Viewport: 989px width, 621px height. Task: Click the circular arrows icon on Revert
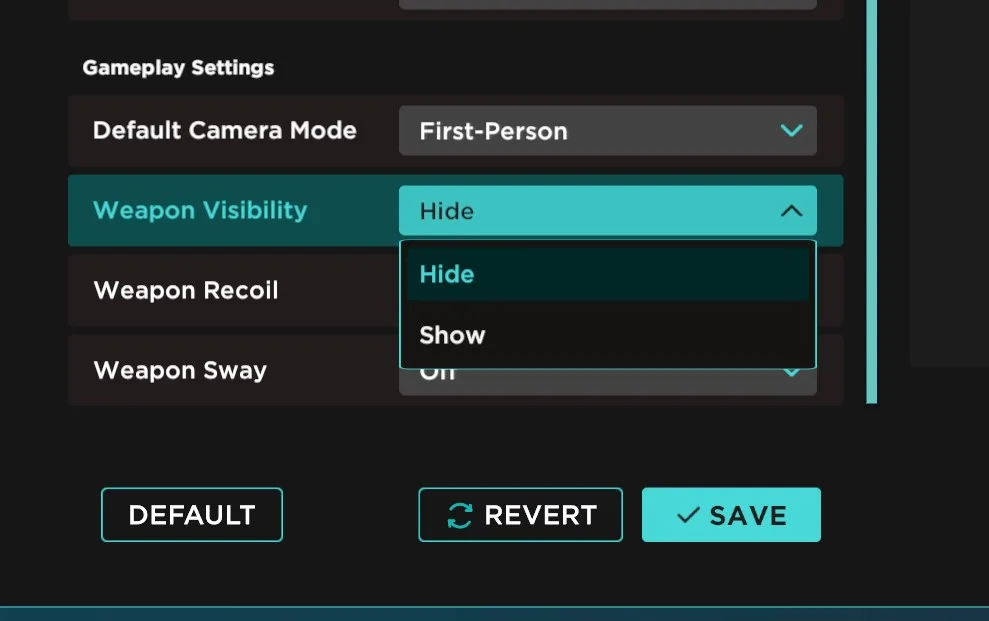(459, 515)
